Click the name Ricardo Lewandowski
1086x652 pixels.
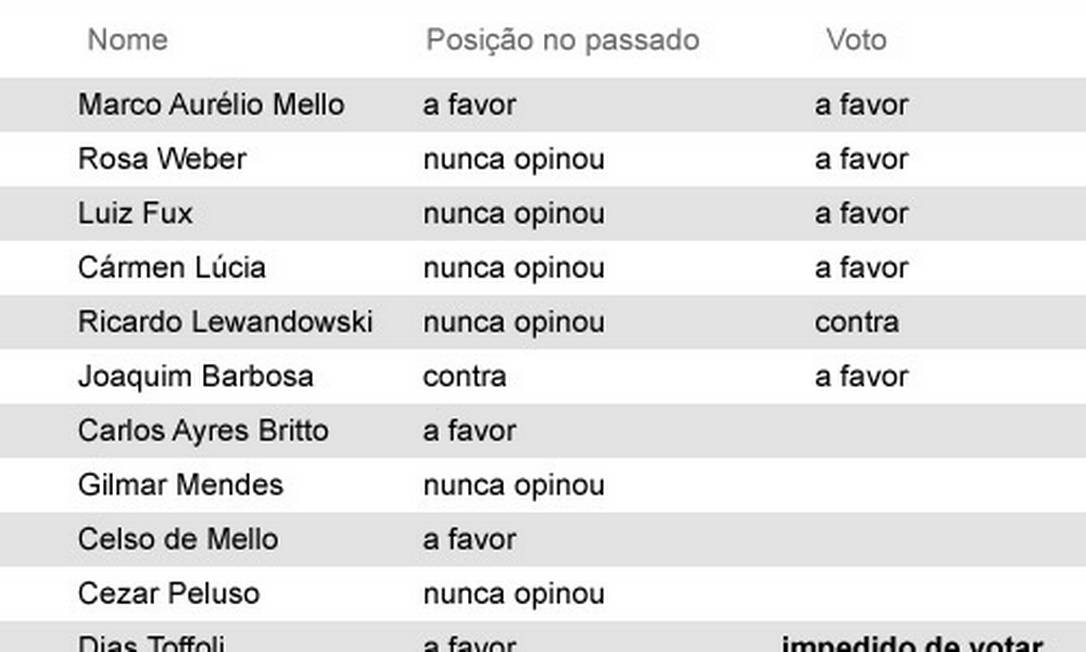(225, 322)
